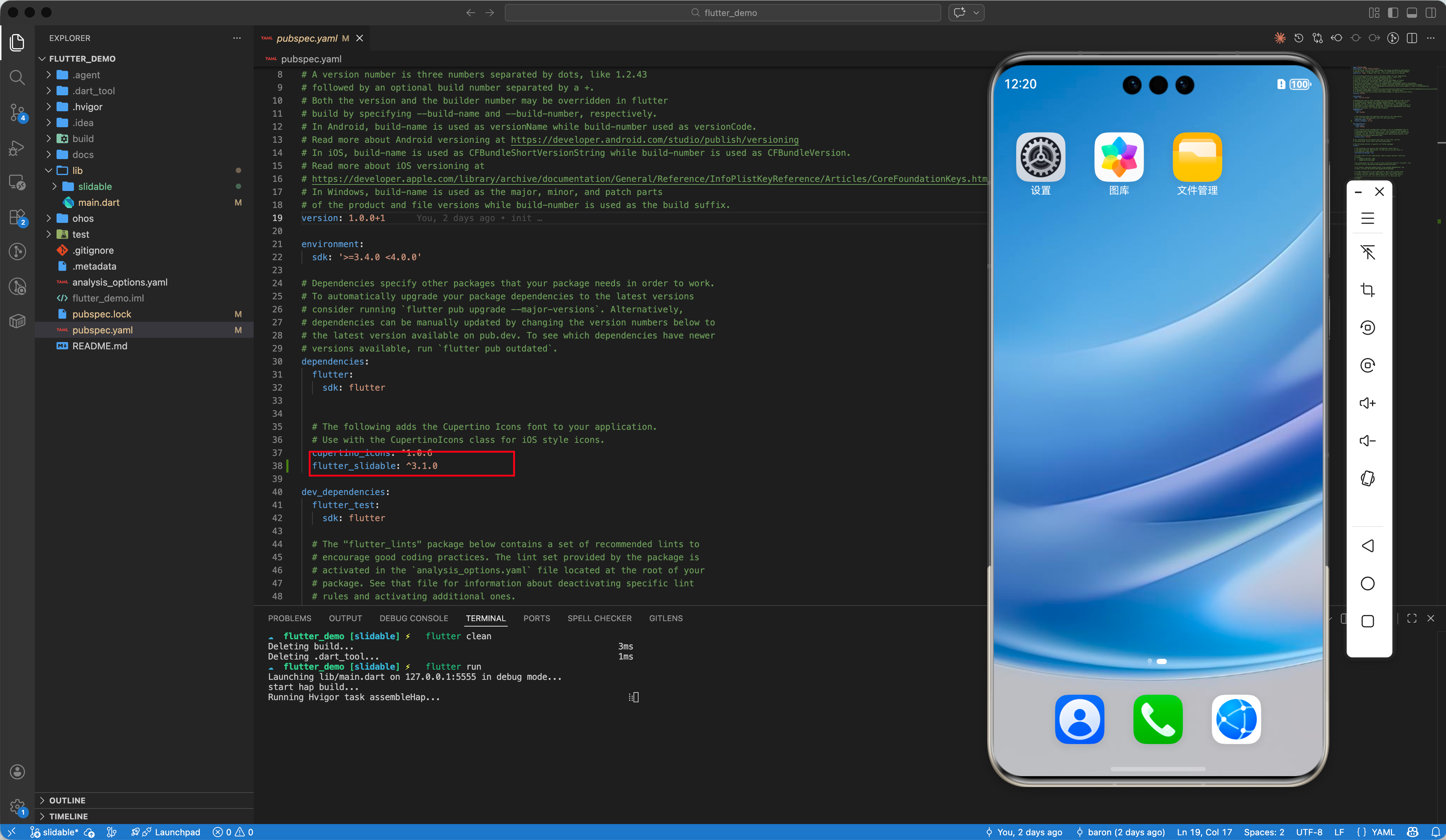Open Source Control view with badge
Screen dimensions: 1446x840
[17, 112]
